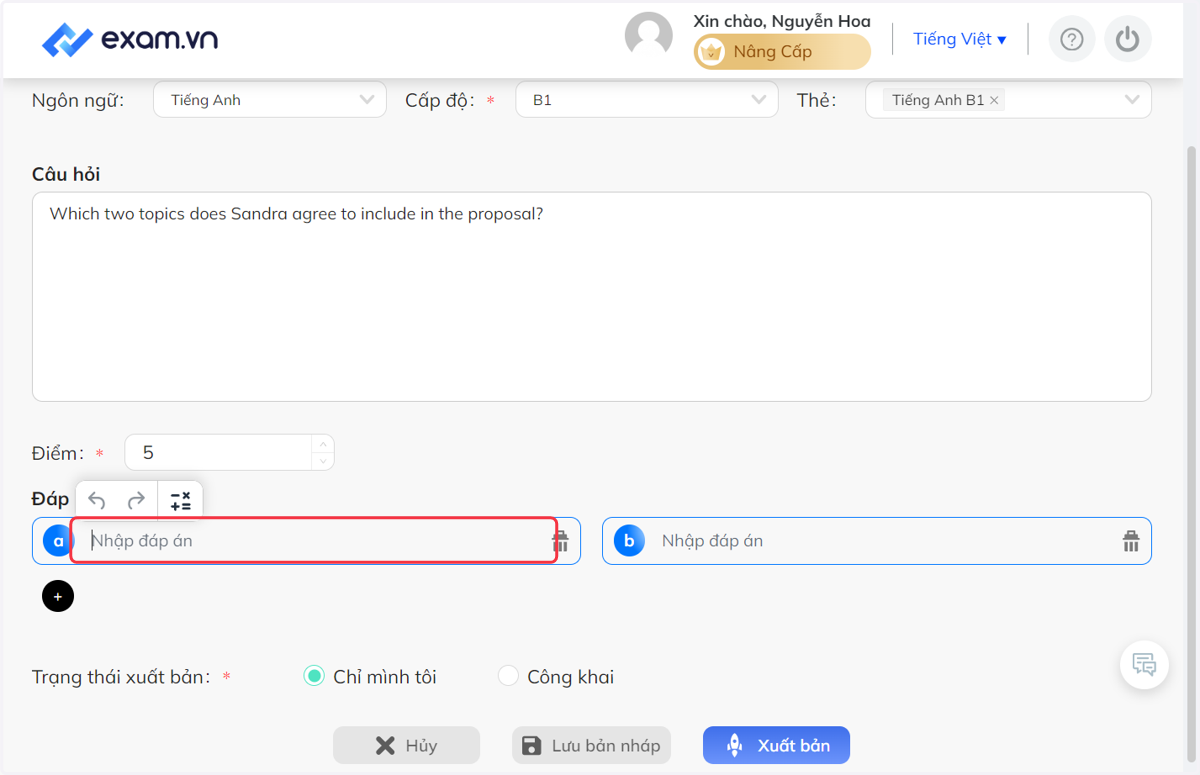Expand the Cấp độ B1 dropdown
This screenshot has width=1200, height=775.
pos(647,100)
